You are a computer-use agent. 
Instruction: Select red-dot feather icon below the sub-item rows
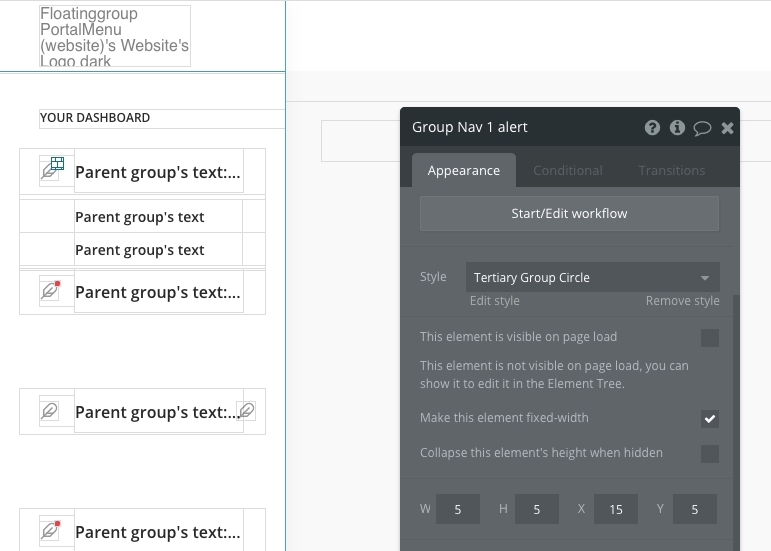(51, 291)
